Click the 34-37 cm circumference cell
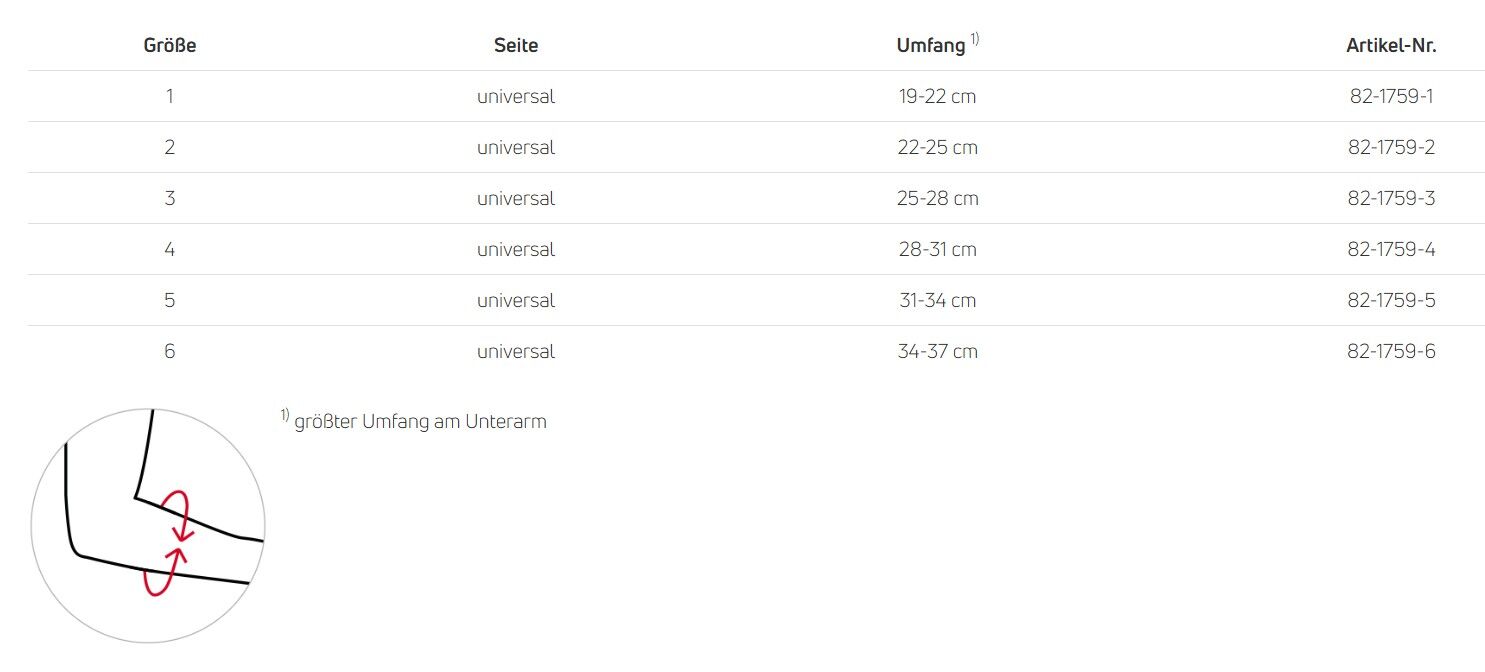 coord(937,352)
